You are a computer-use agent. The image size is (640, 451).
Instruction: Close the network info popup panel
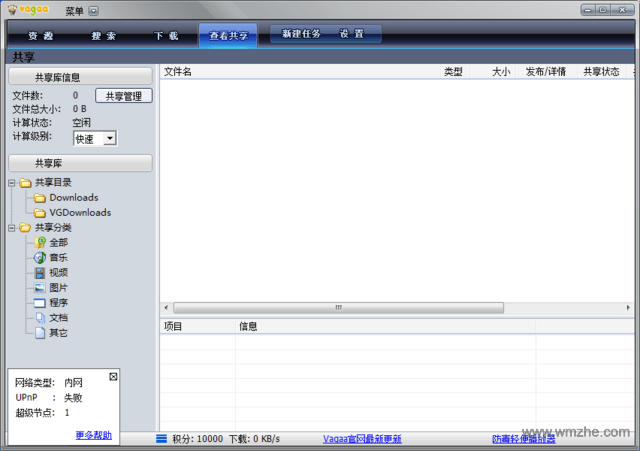click(x=113, y=376)
